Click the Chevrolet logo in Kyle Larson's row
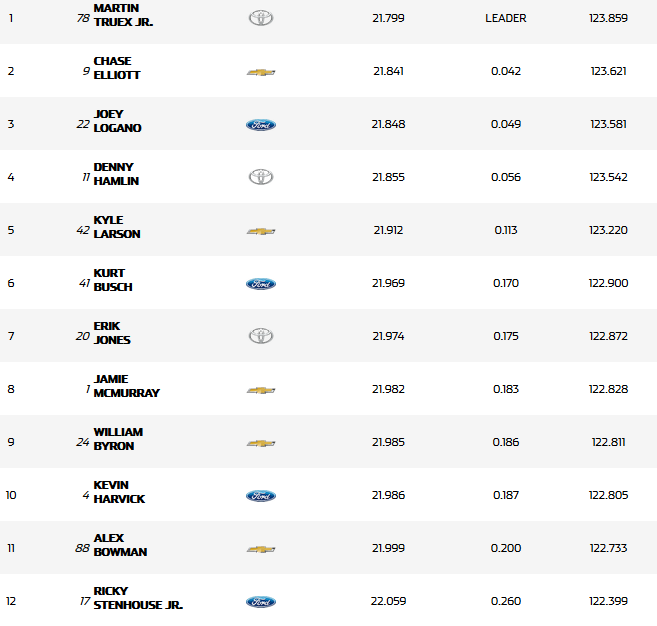 (260, 231)
